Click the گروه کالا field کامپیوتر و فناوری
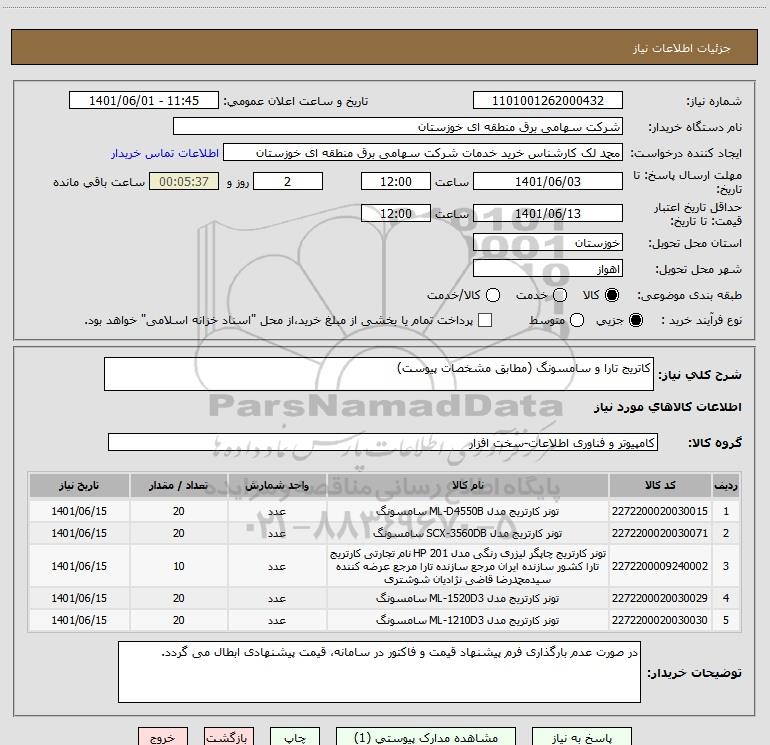This screenshot has height=745, width=770. pos(383,442)
